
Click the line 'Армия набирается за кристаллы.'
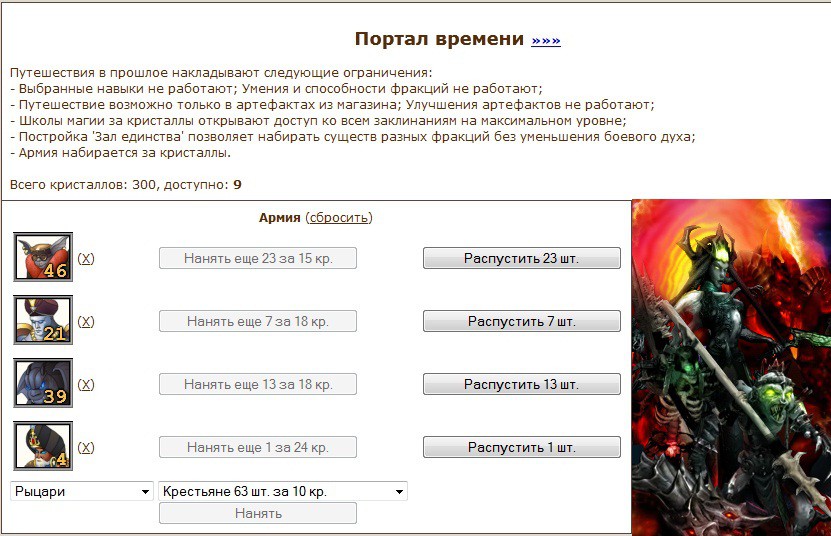[x=120, y=153]
